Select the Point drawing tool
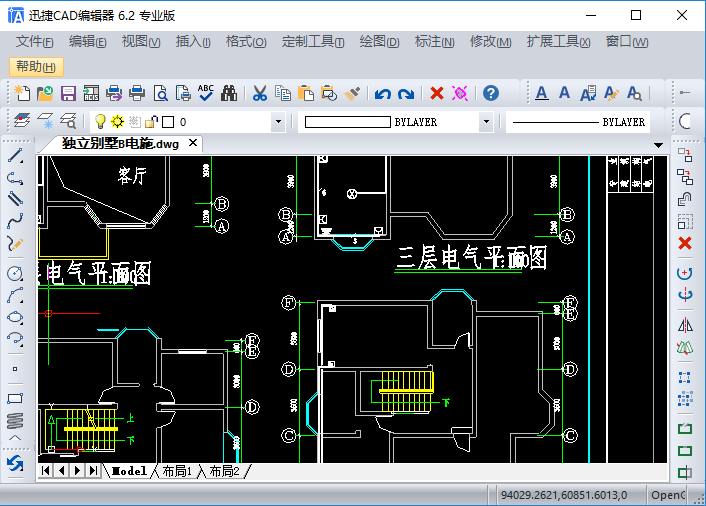This screenshot has width=706, height=506. [x=15, y=369]
